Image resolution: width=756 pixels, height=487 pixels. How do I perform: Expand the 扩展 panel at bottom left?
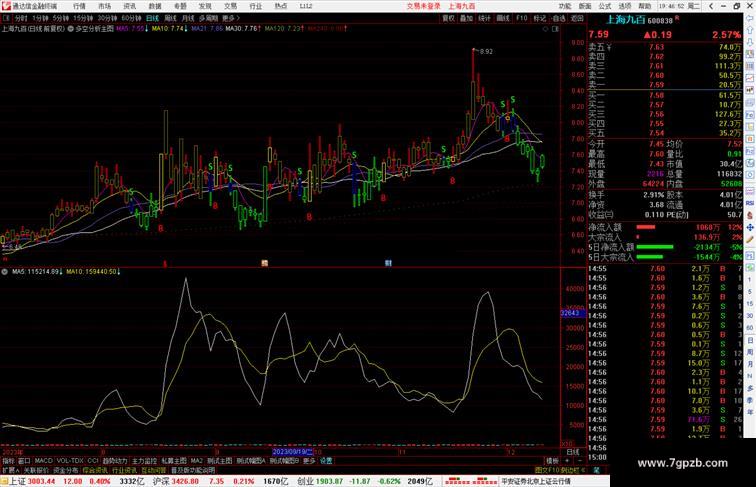(x=10, y=470)
